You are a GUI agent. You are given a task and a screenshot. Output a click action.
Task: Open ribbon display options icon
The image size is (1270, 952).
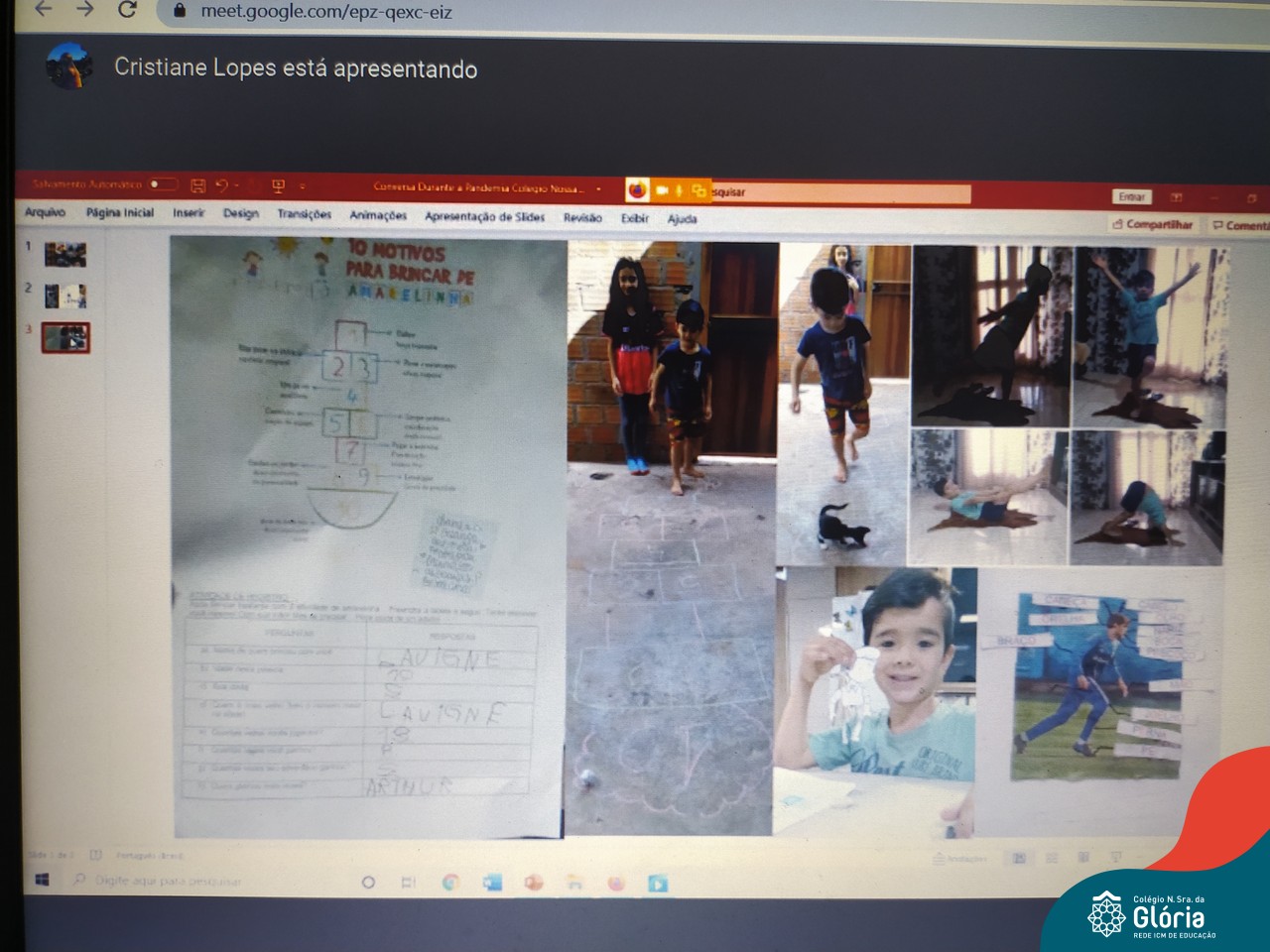pyautogui.click(x=1177, y=197)
